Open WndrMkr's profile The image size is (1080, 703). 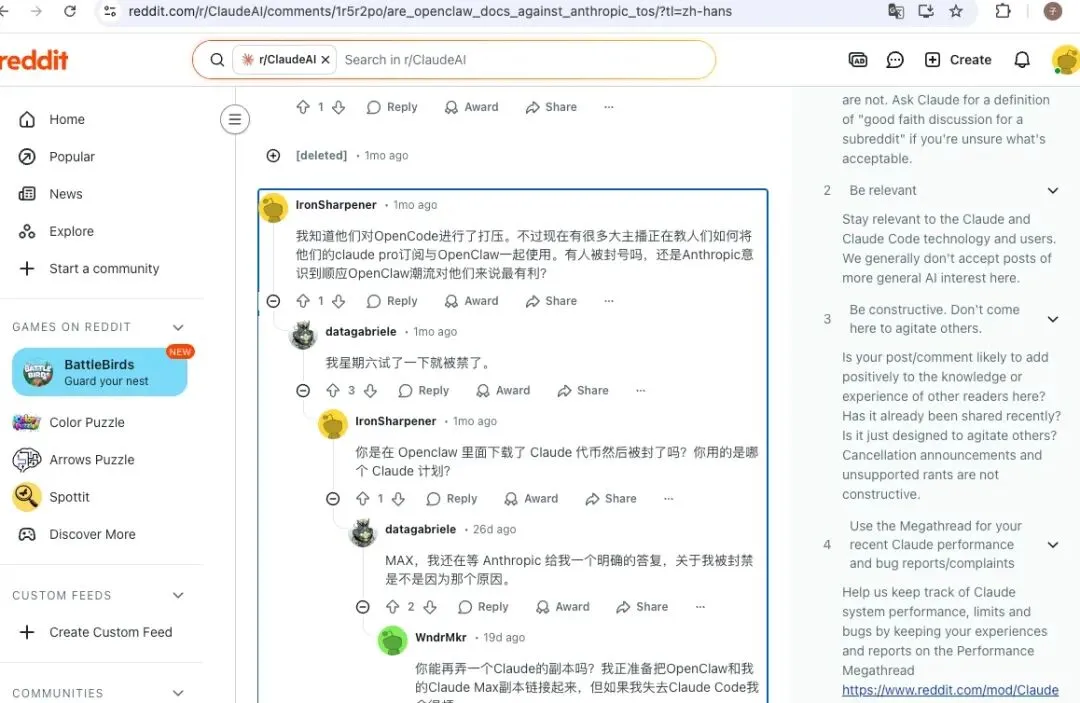(x=441, y=637)
